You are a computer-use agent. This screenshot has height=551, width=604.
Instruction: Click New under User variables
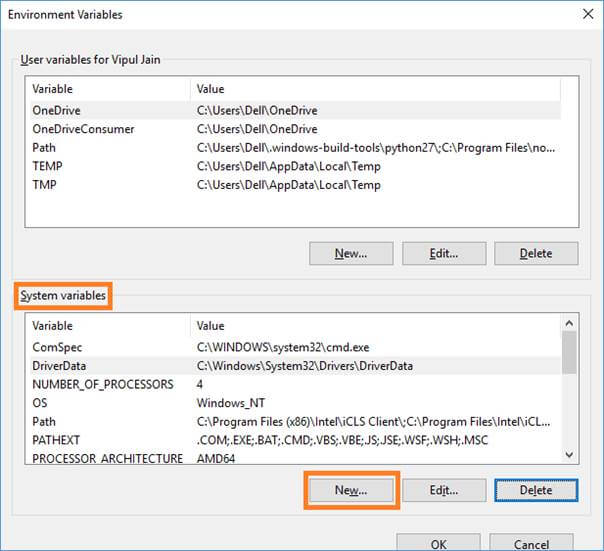coord(351,254)
